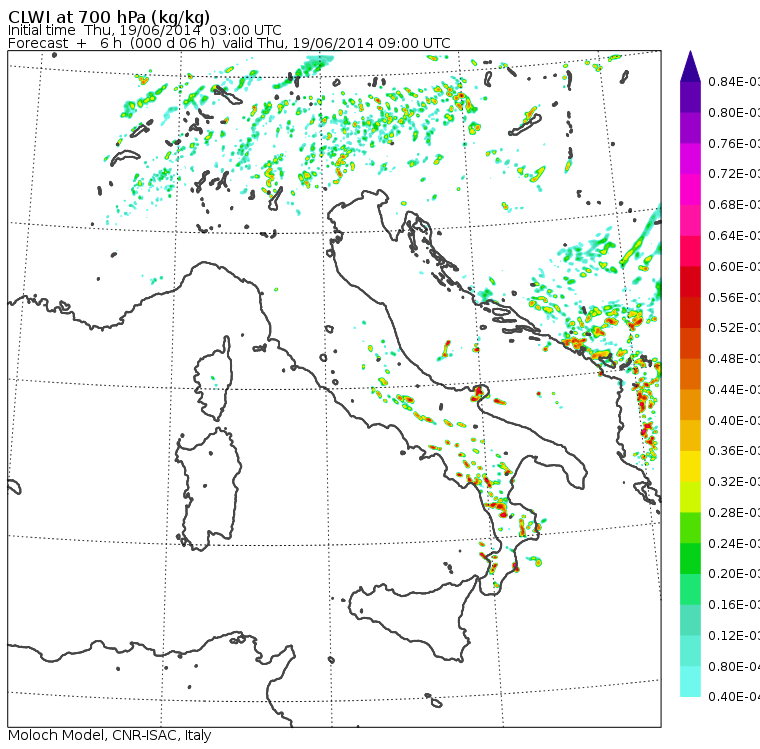Pick the teal band between 0.12E-03 and 0.16E-03

point(691,620)
